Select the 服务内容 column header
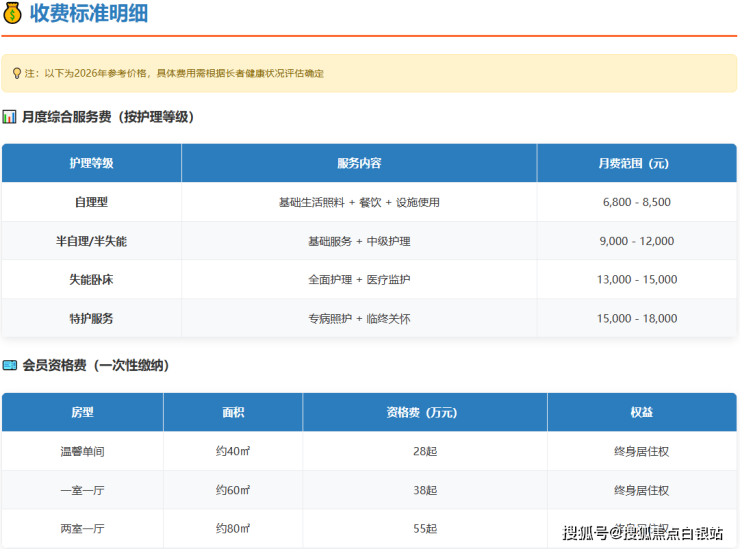This screenshot has height=549, width=740. pos(359,163)
